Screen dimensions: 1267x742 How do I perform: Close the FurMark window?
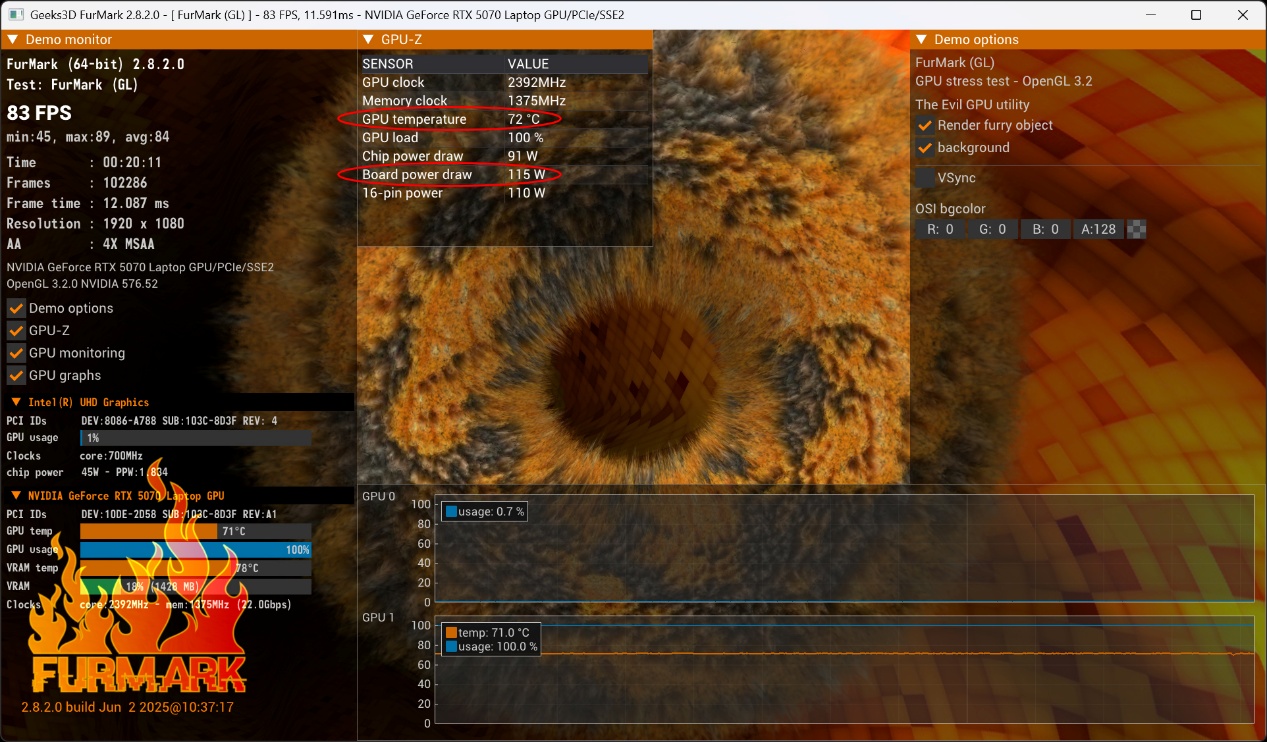point(1243,15)
